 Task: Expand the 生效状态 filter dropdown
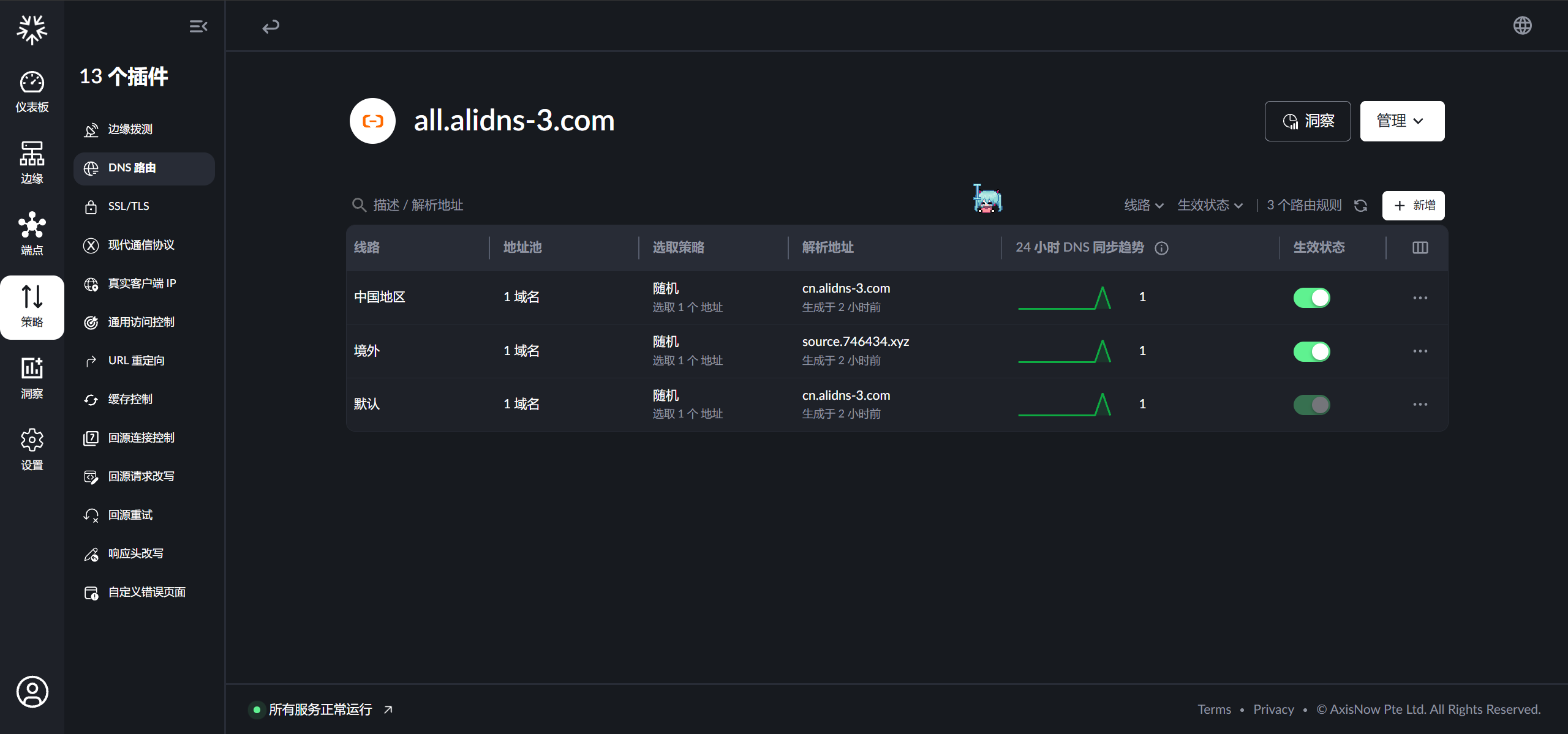pyautogui.click(x=1210, y=205)
